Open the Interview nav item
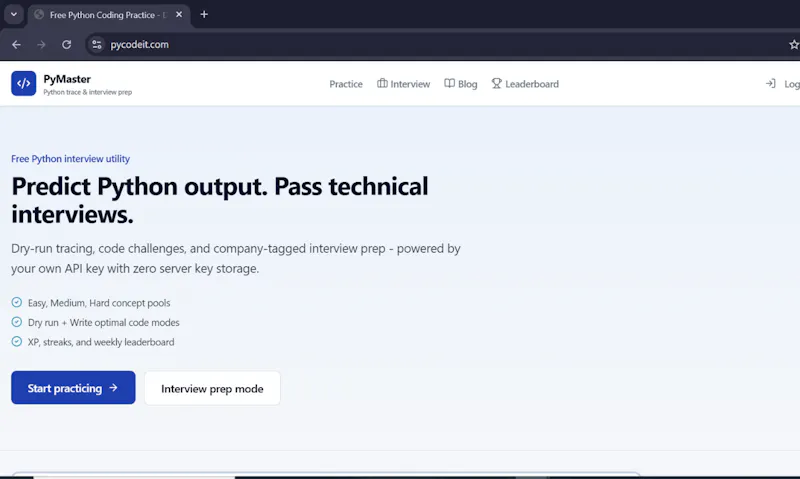Viewport: 800px width, 479px height. (404, 84)
